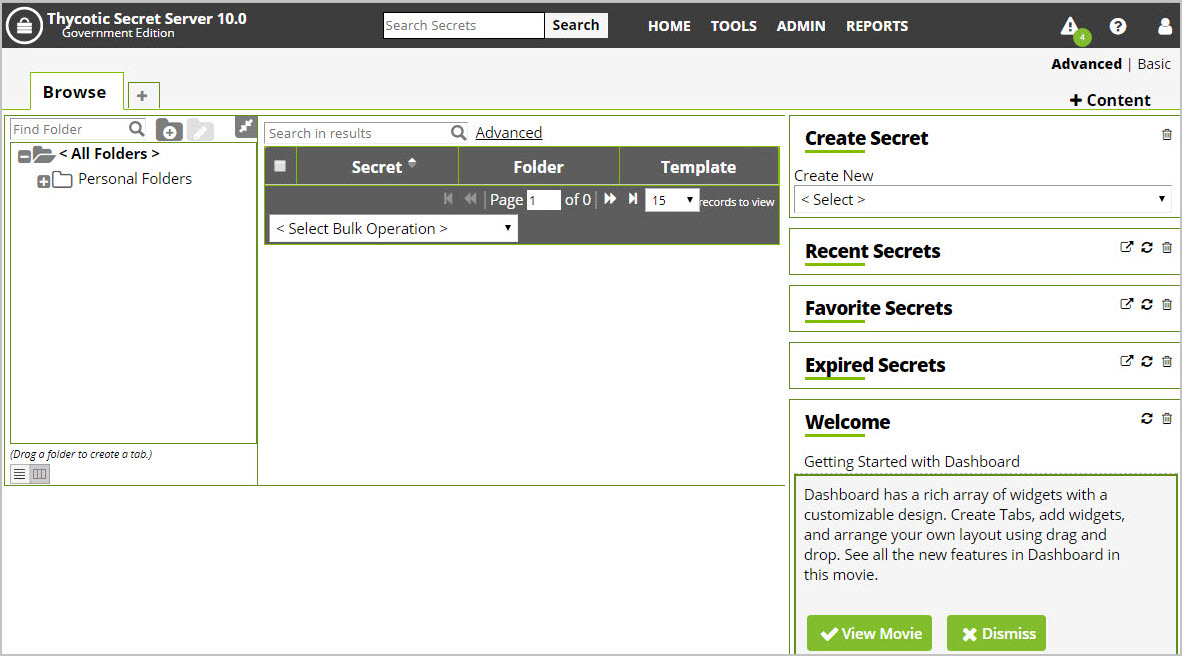Screen dimensions: 1182x656
Task: Pop out the Recent Secrets widget
Action: pos(1126,247)
